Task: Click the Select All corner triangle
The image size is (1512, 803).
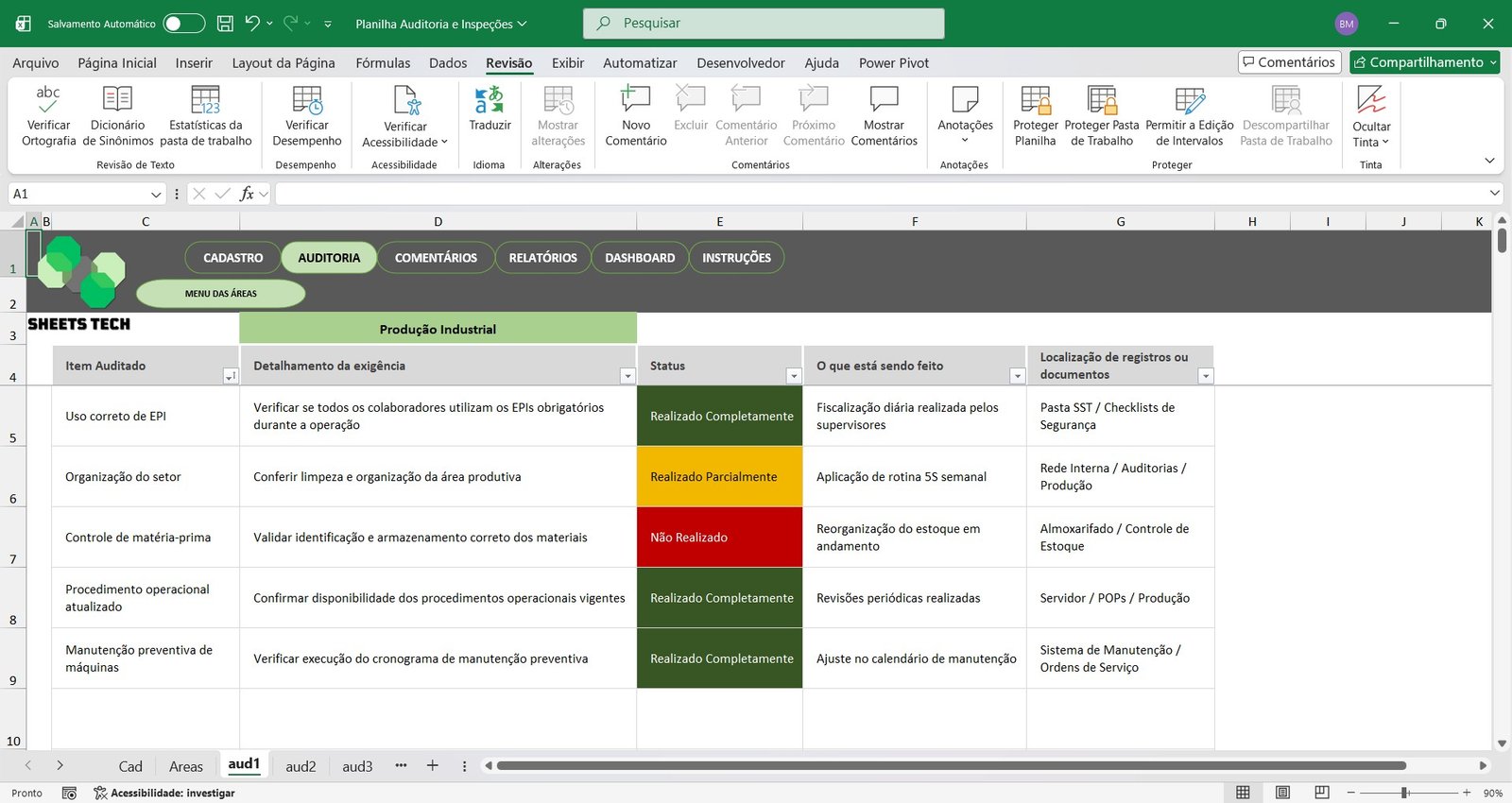Action: (x=17, y=222)
